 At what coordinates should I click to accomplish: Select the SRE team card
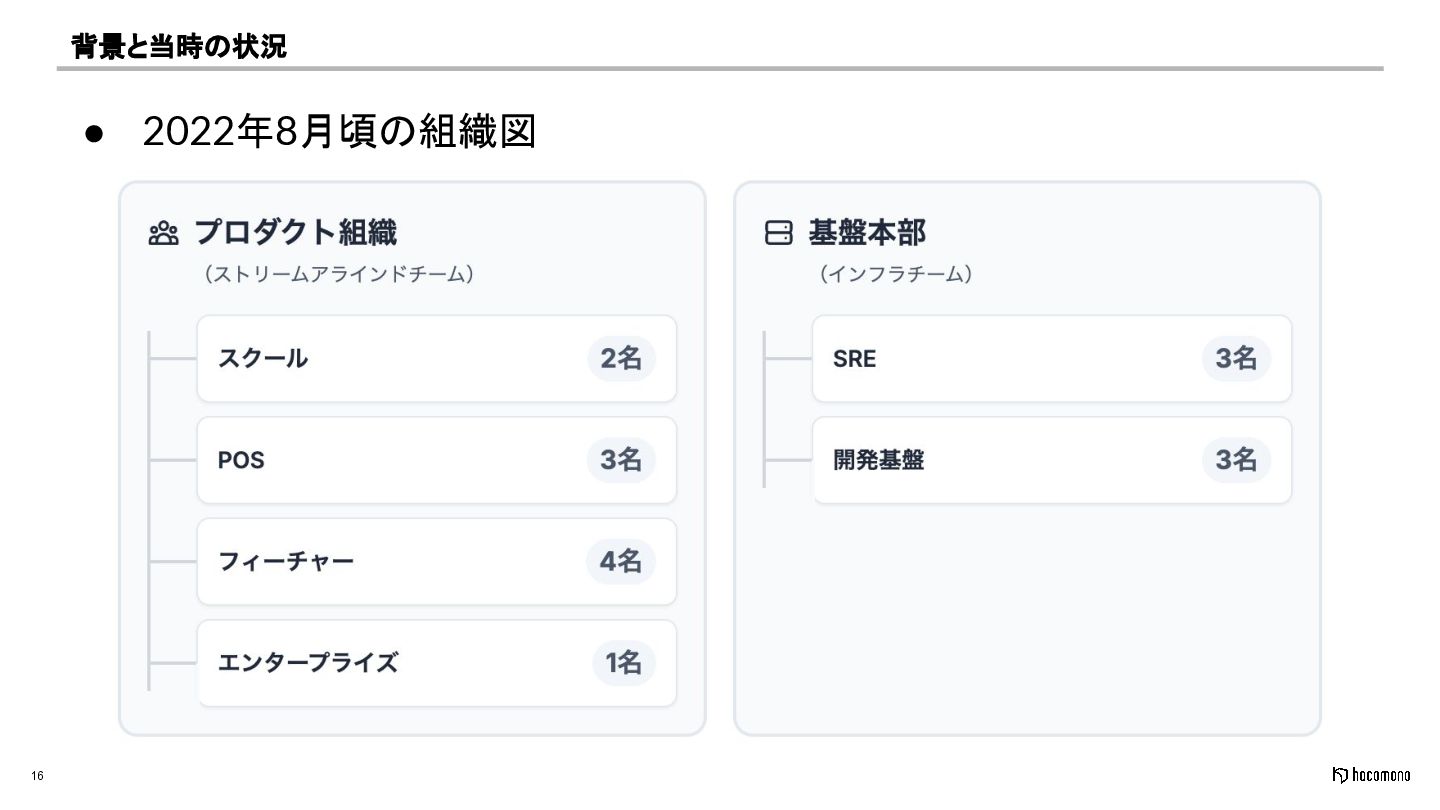tap(1052, 359)
